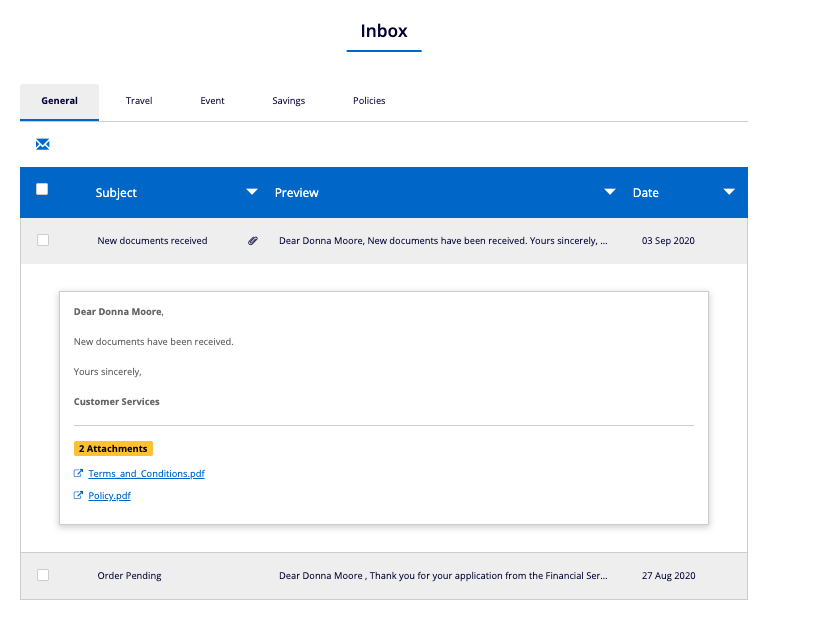The image size is (817, 626).
Task: Toggle the select-all checkbox in header
Action: click(x=42, y=189)
